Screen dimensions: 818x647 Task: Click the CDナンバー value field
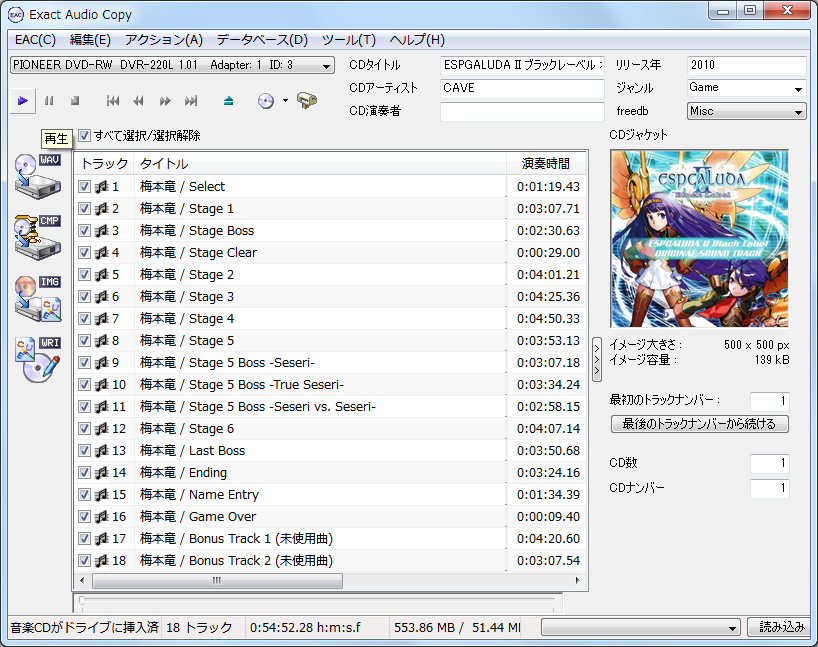(769, 488)
